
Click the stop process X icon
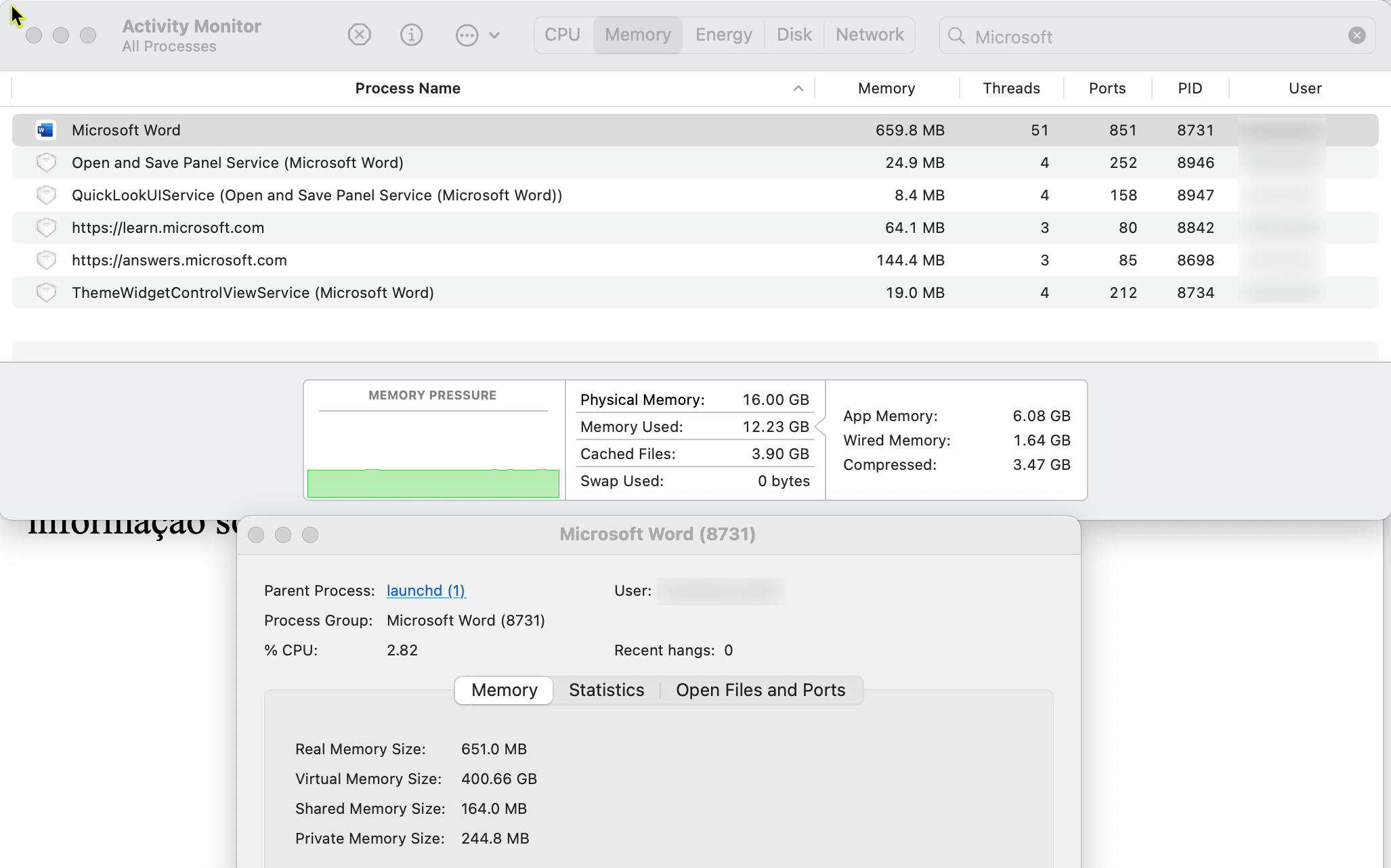click(360, 35)
